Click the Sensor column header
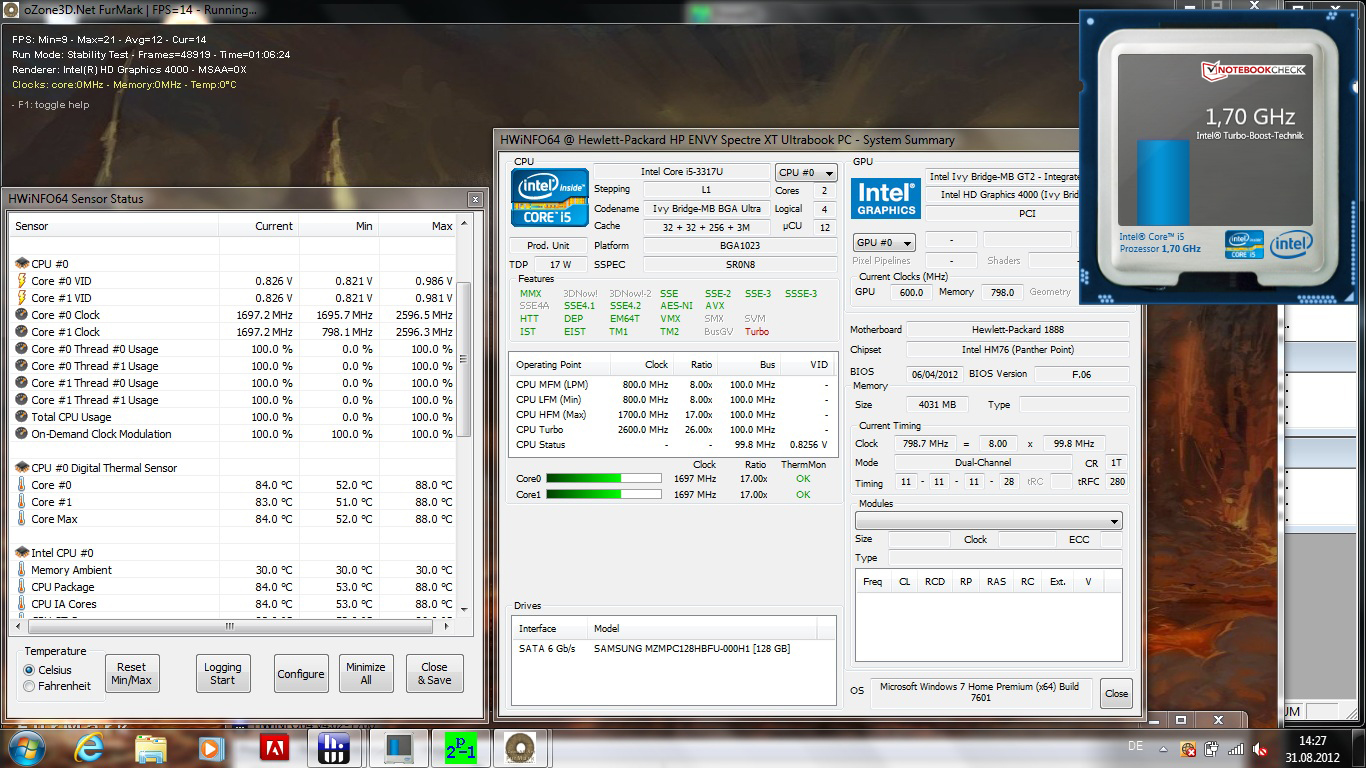Screen dimensions: 1366x768 [x=115, y=226]
